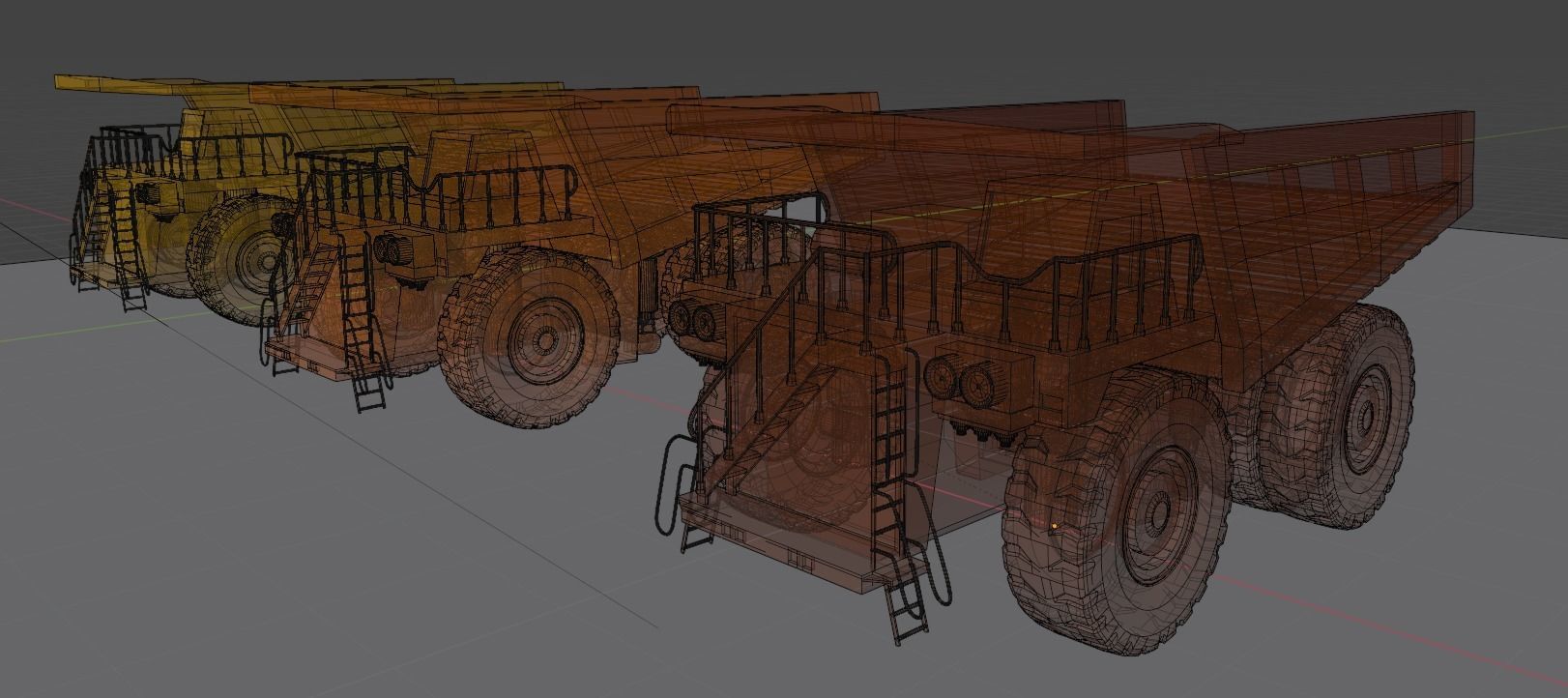Select the headlights on the middle truck
1568x698 pixels.
click(x=392, y=249)
